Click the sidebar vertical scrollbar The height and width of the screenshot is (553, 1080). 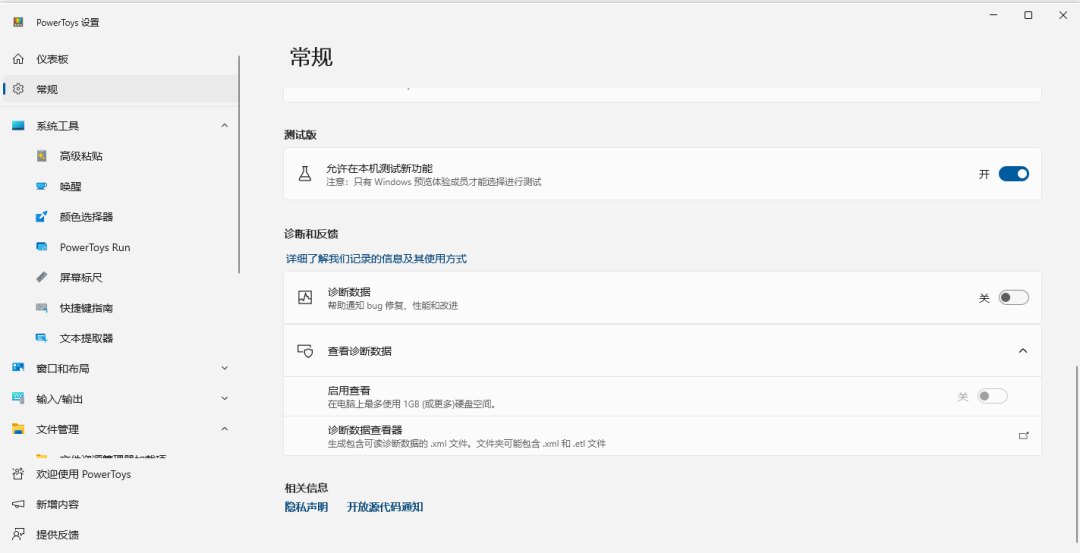pos(239,165)
